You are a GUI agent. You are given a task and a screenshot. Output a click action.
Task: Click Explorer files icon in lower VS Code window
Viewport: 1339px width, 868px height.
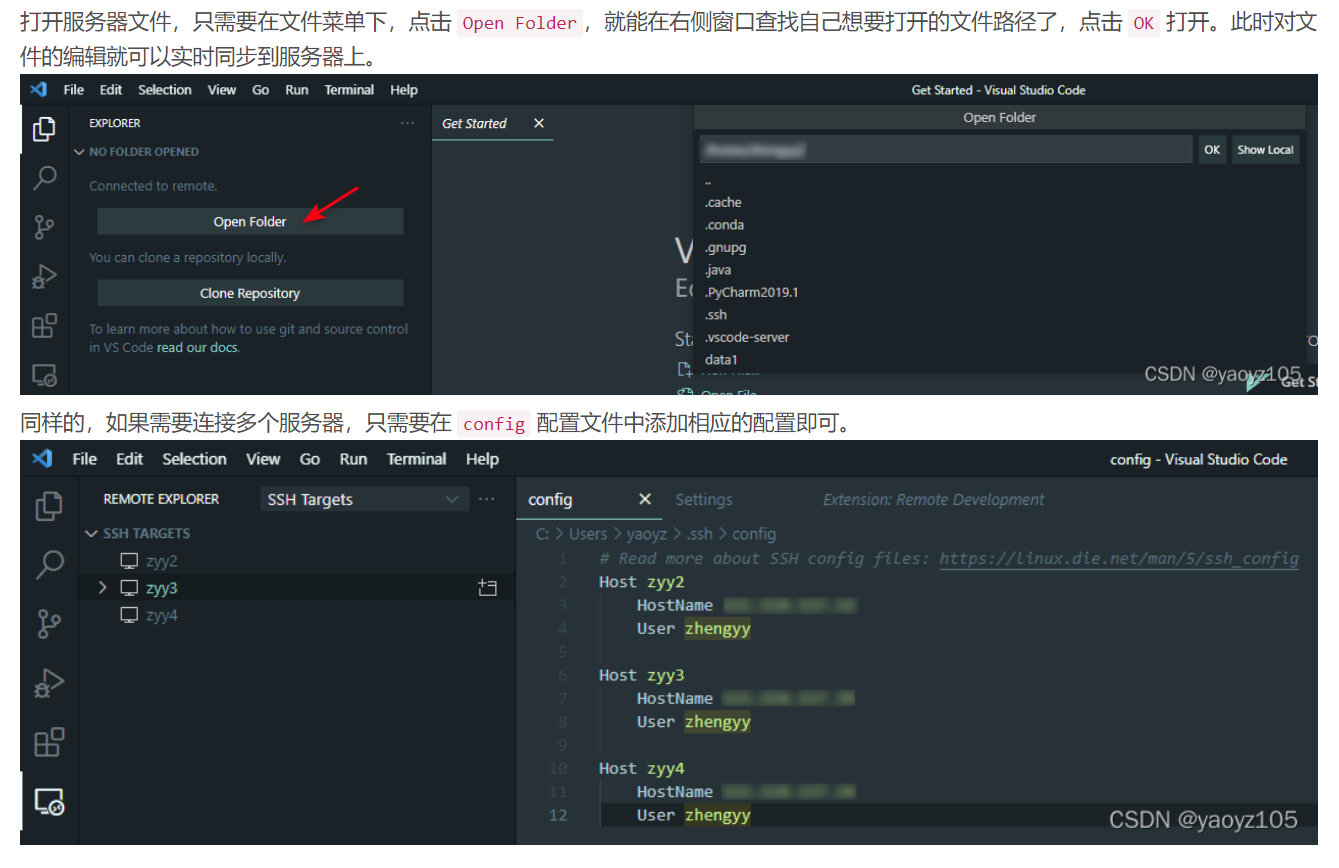point(49,506)
